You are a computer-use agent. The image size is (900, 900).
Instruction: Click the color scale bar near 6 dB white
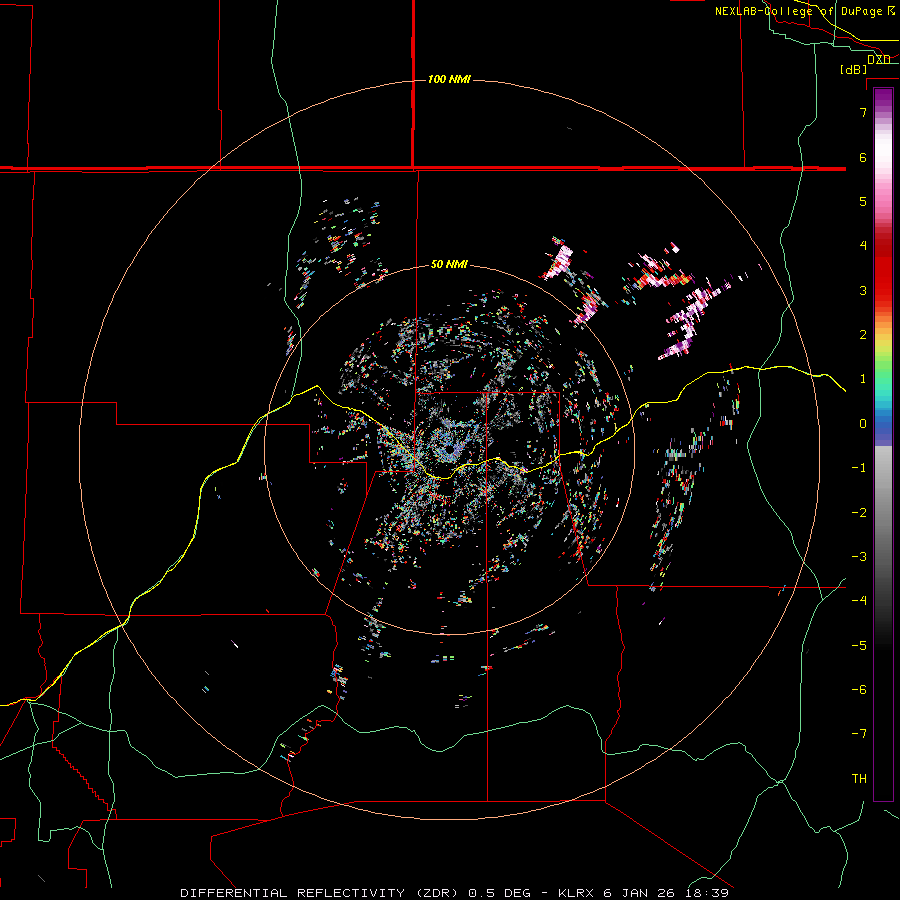883,158
